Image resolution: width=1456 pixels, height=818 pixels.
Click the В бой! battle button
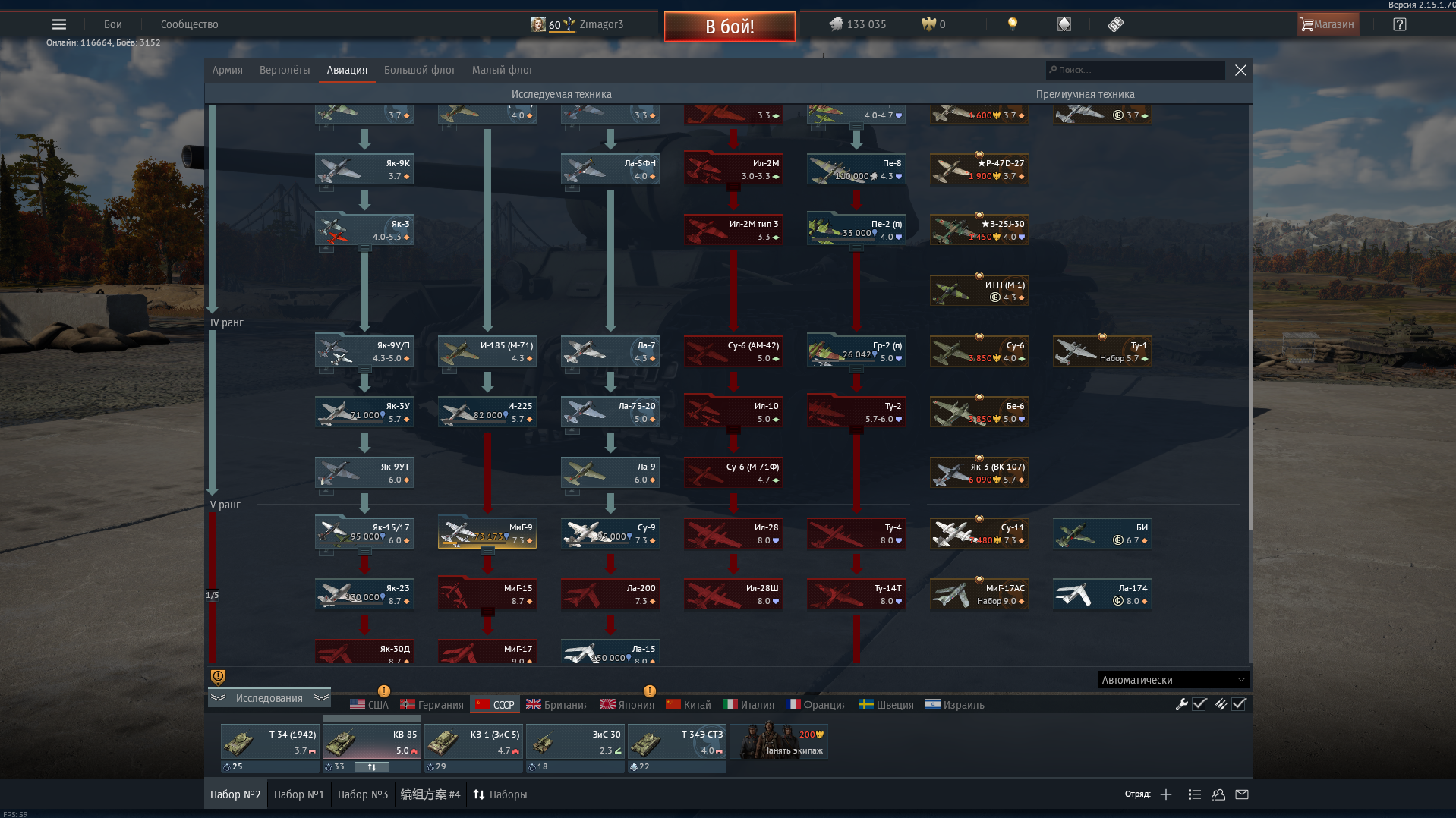730,27
